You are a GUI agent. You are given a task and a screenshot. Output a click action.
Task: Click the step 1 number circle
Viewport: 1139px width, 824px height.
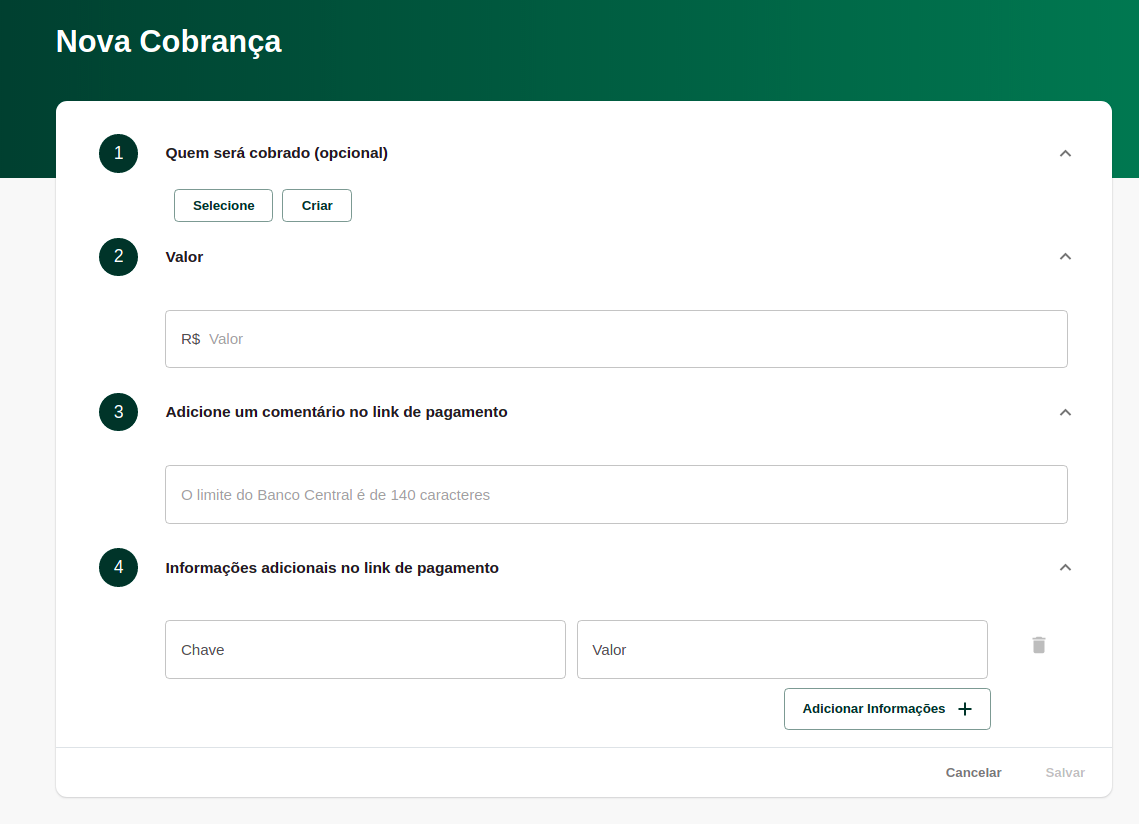118,153
